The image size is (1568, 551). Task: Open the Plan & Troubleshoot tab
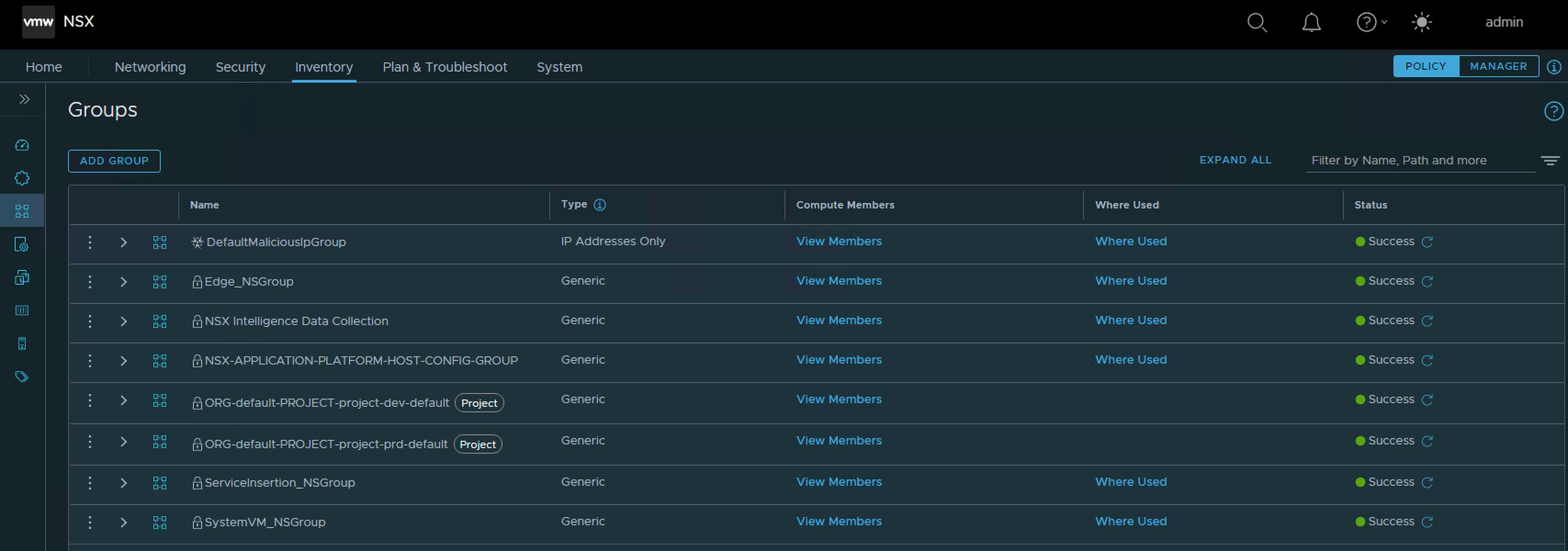[x=444, y=67]
